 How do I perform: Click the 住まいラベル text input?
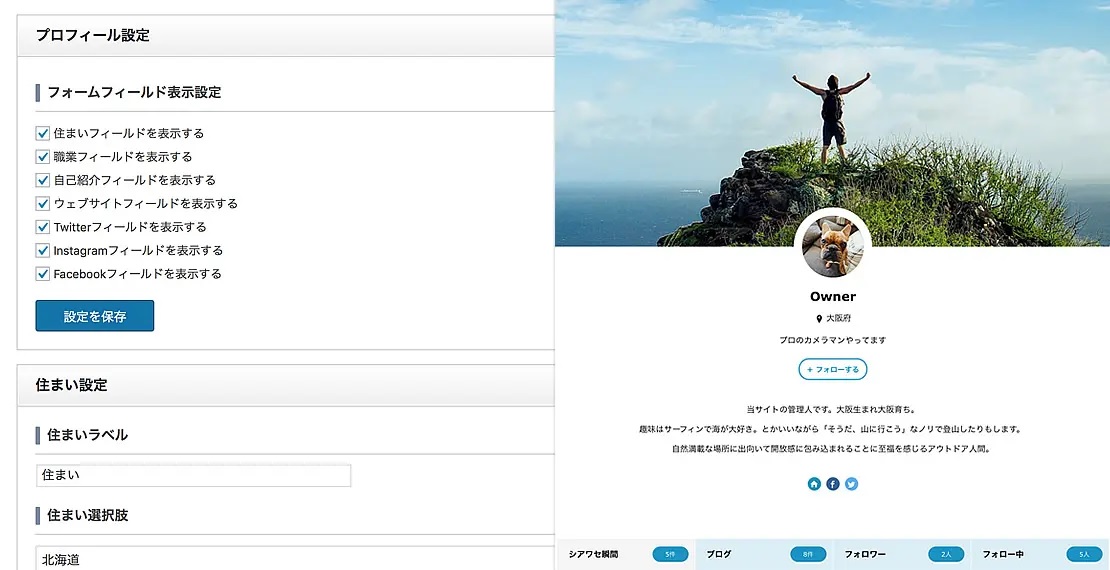(x=194, y=476)
